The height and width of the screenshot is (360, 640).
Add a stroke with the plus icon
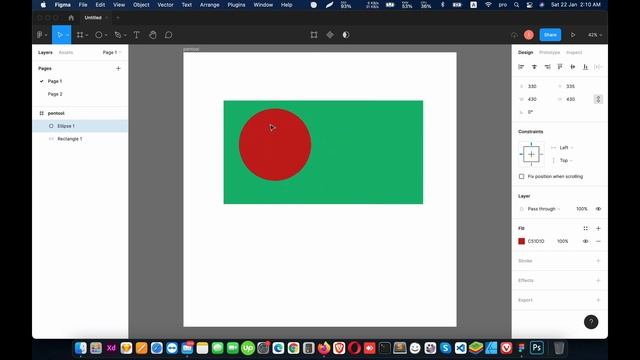[598, 261]
